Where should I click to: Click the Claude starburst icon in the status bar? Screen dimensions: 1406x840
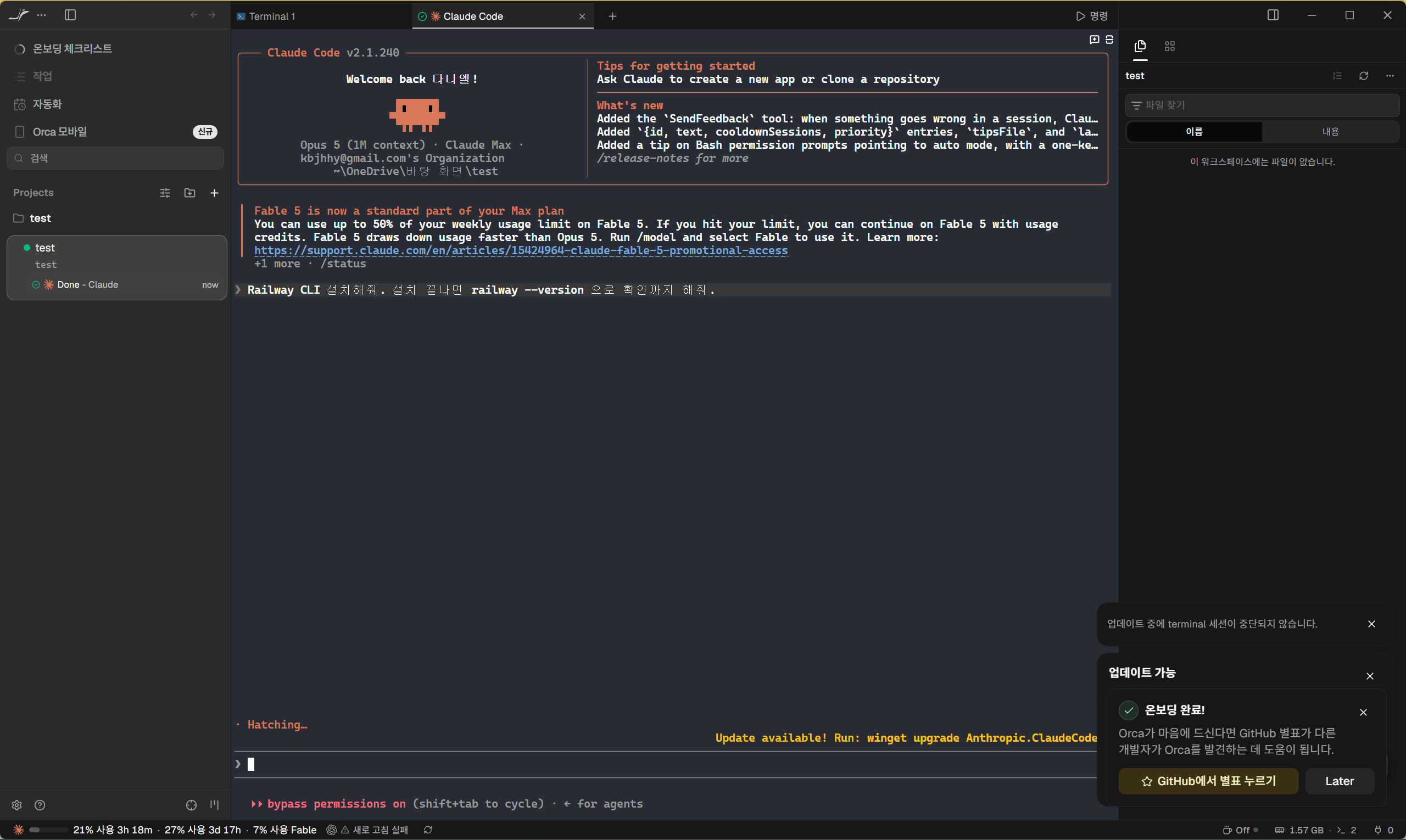click(19, 830)
